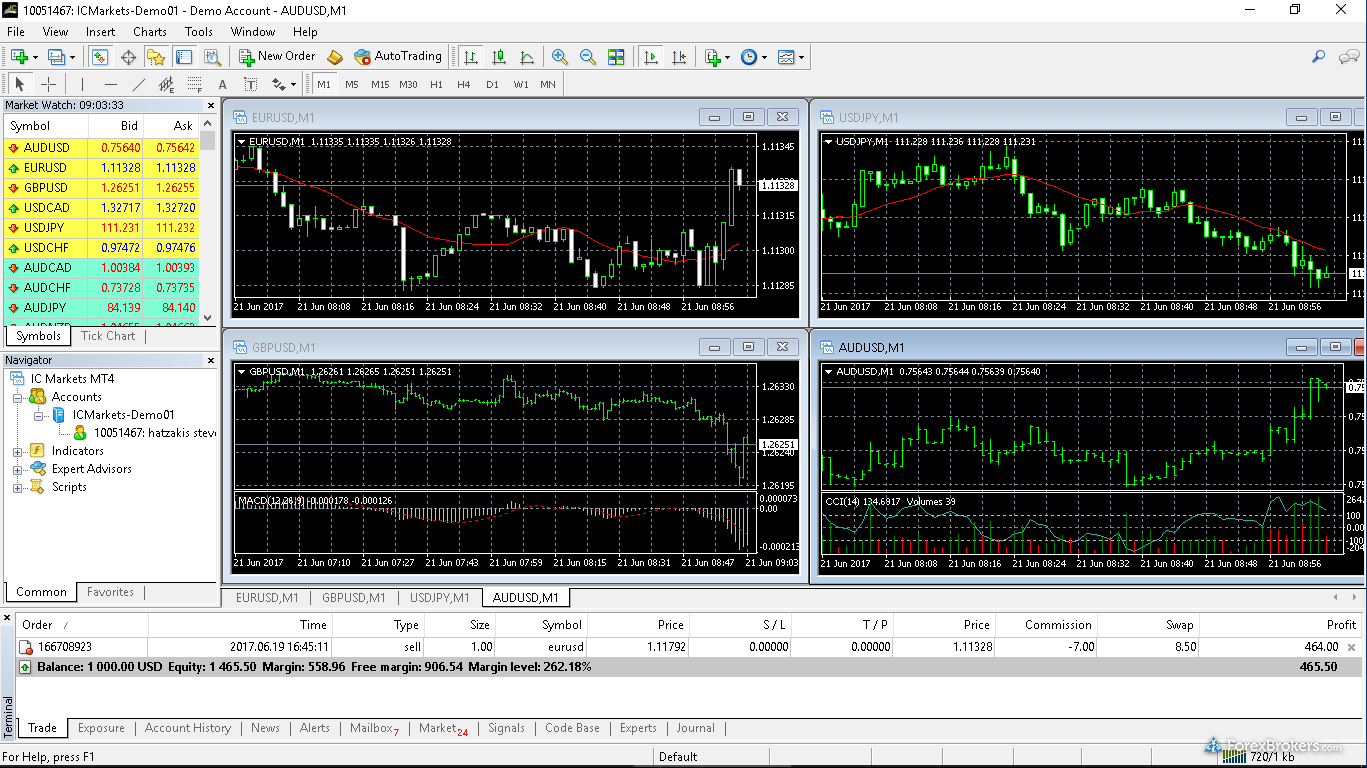Tile chart windows with the grid icon
Viewport: 1367px width, 768px height.
[616, 57]
